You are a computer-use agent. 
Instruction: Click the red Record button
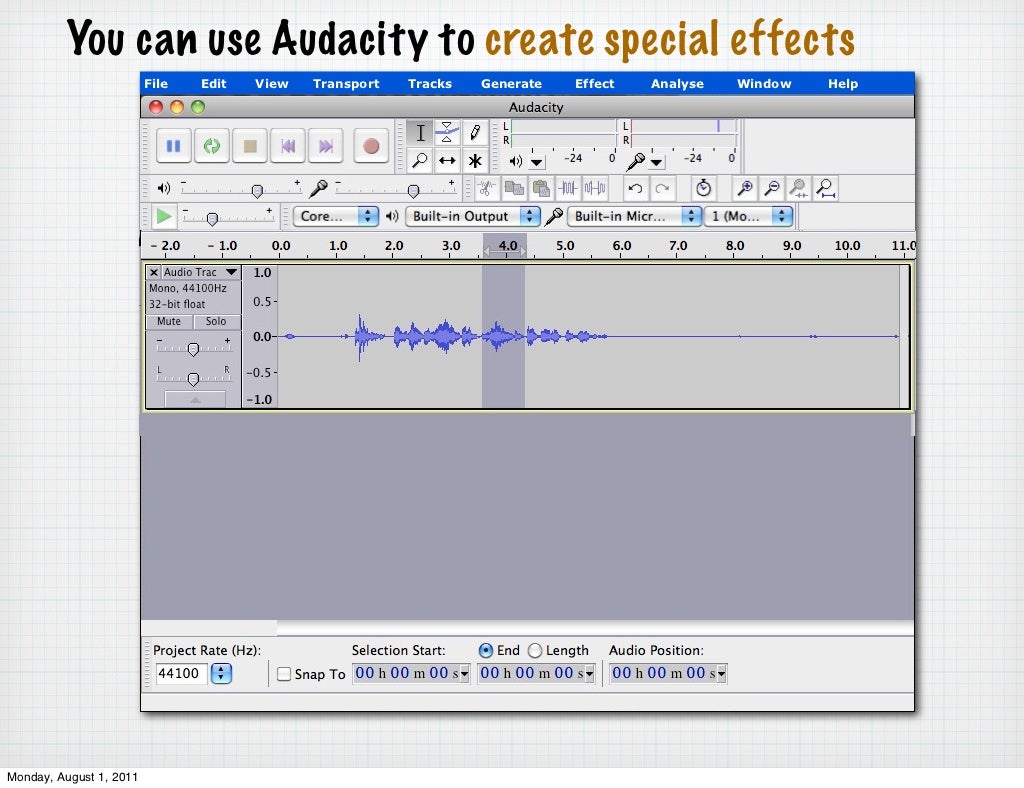[x=371, y=146]
